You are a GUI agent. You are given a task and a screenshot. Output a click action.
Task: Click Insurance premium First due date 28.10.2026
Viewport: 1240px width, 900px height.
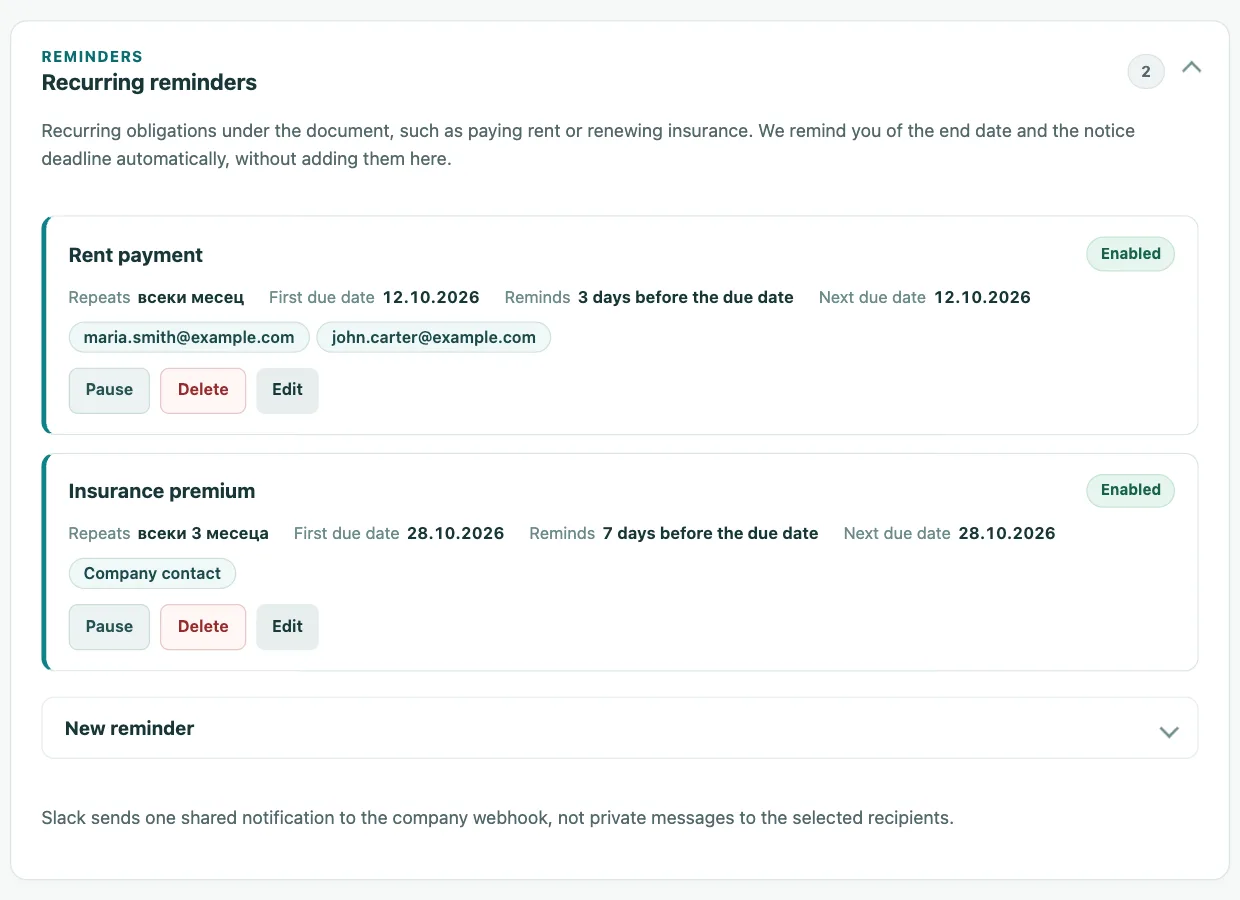pyautogui.click(x=455, y=533)
